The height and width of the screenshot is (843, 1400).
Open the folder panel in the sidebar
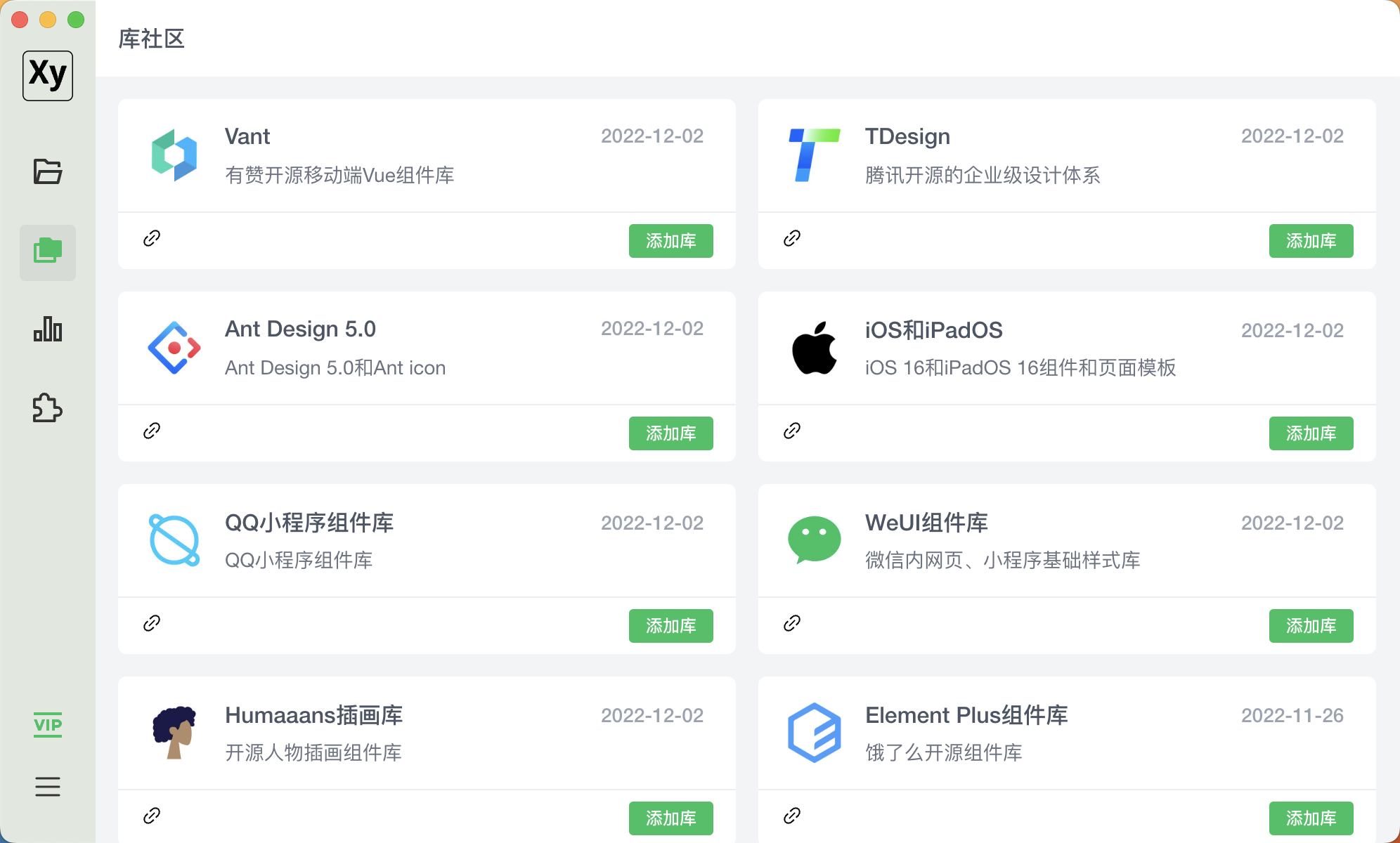tap(47, 171)
